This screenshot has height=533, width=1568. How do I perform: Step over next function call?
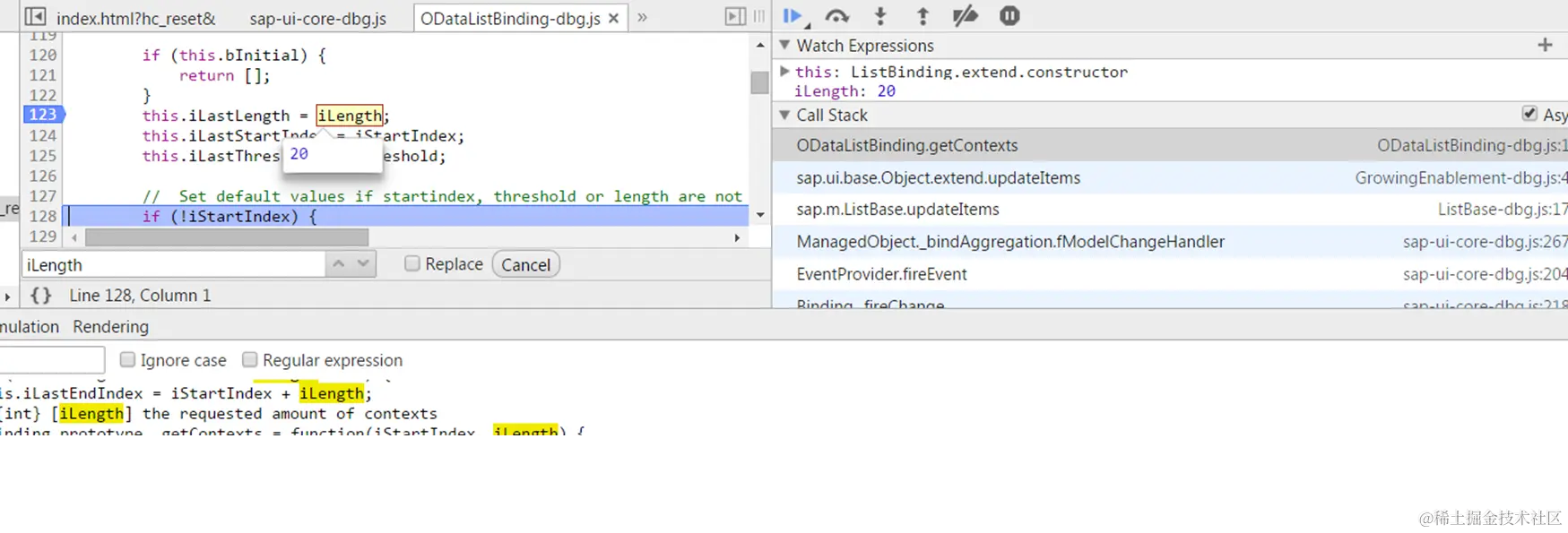[x=837, y=16]
